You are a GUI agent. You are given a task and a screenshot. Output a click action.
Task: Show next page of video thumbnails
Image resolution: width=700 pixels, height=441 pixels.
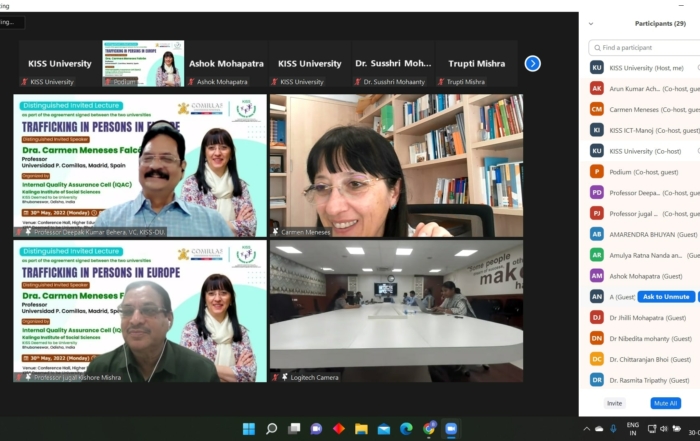click(532, 63)
